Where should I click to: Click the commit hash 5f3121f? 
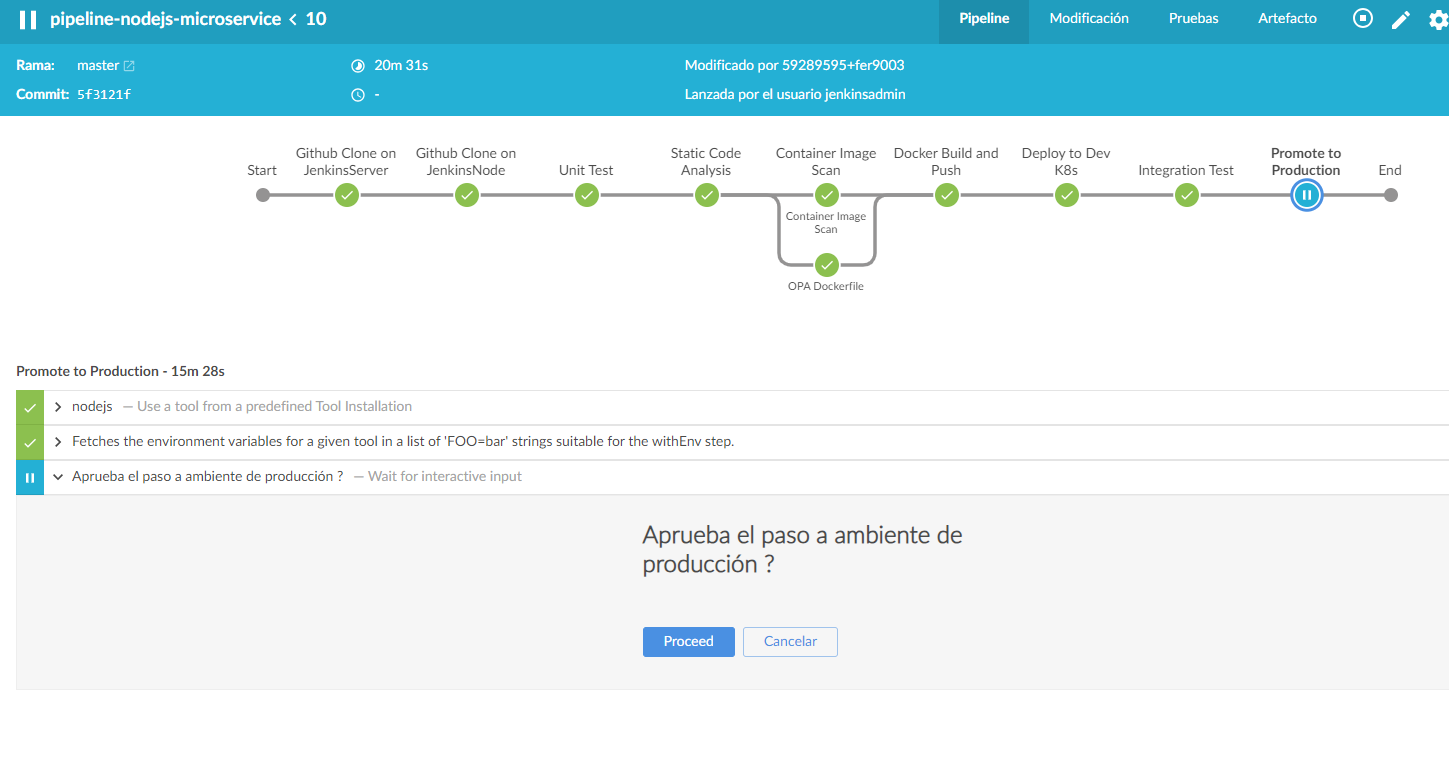click(104, 95)
